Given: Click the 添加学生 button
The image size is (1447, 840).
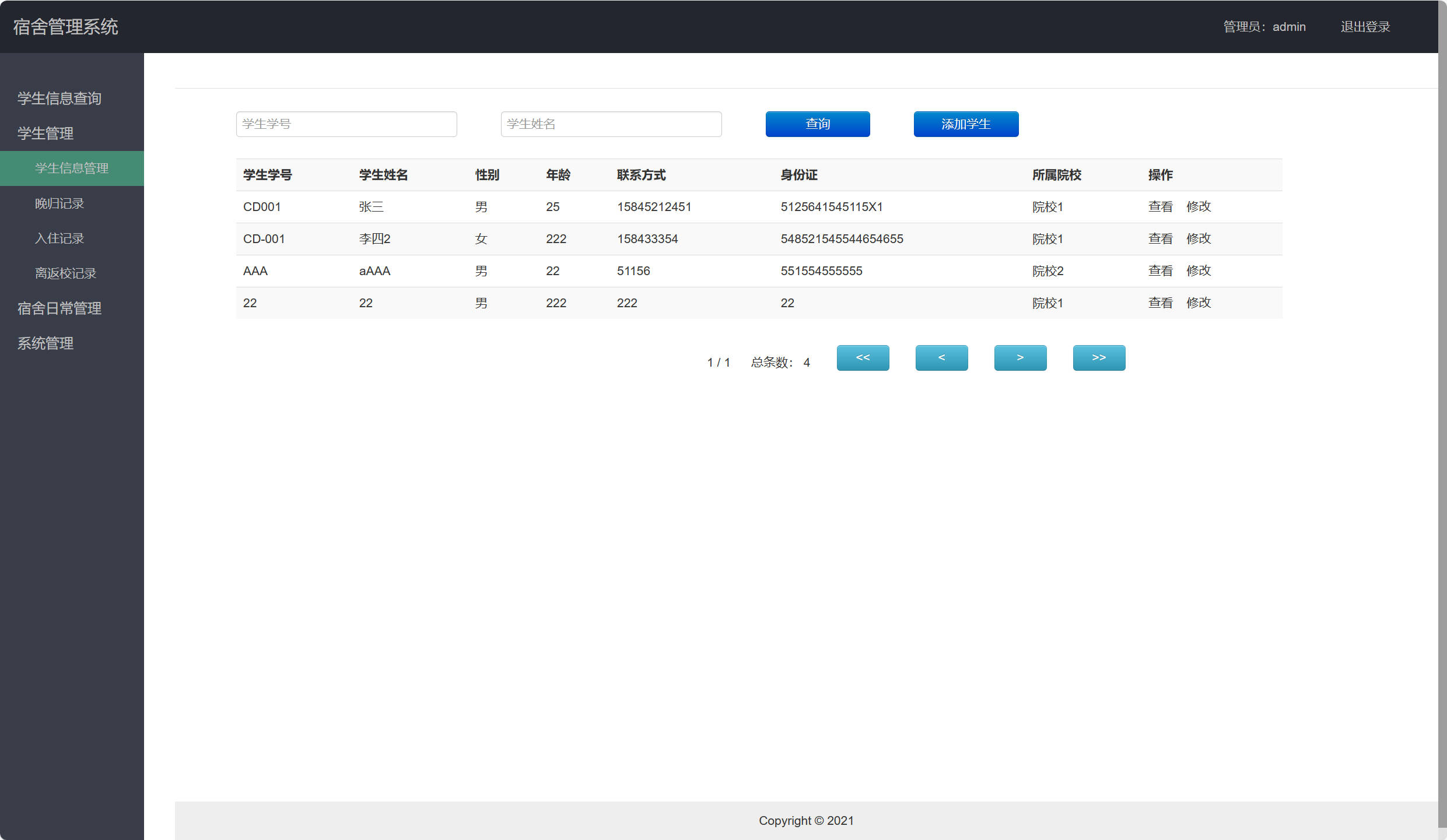Looking at the screenshot, I should coord(966,124).
